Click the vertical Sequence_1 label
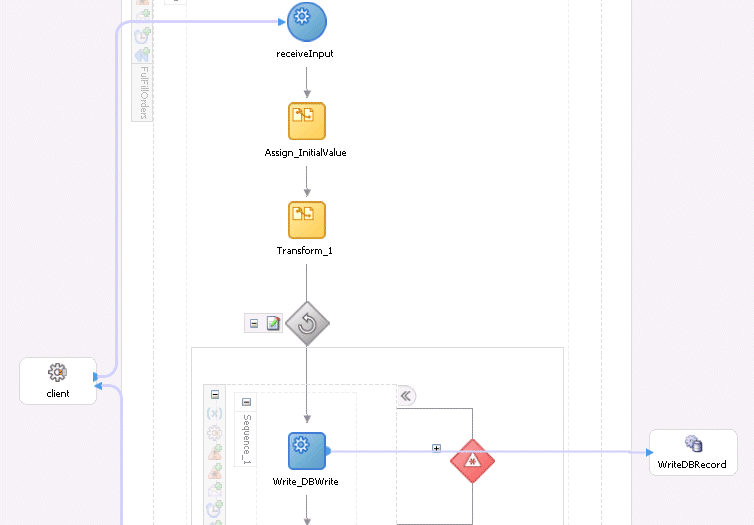The height and width of the screenshot is (525, 754). click(x=247, y=439)
